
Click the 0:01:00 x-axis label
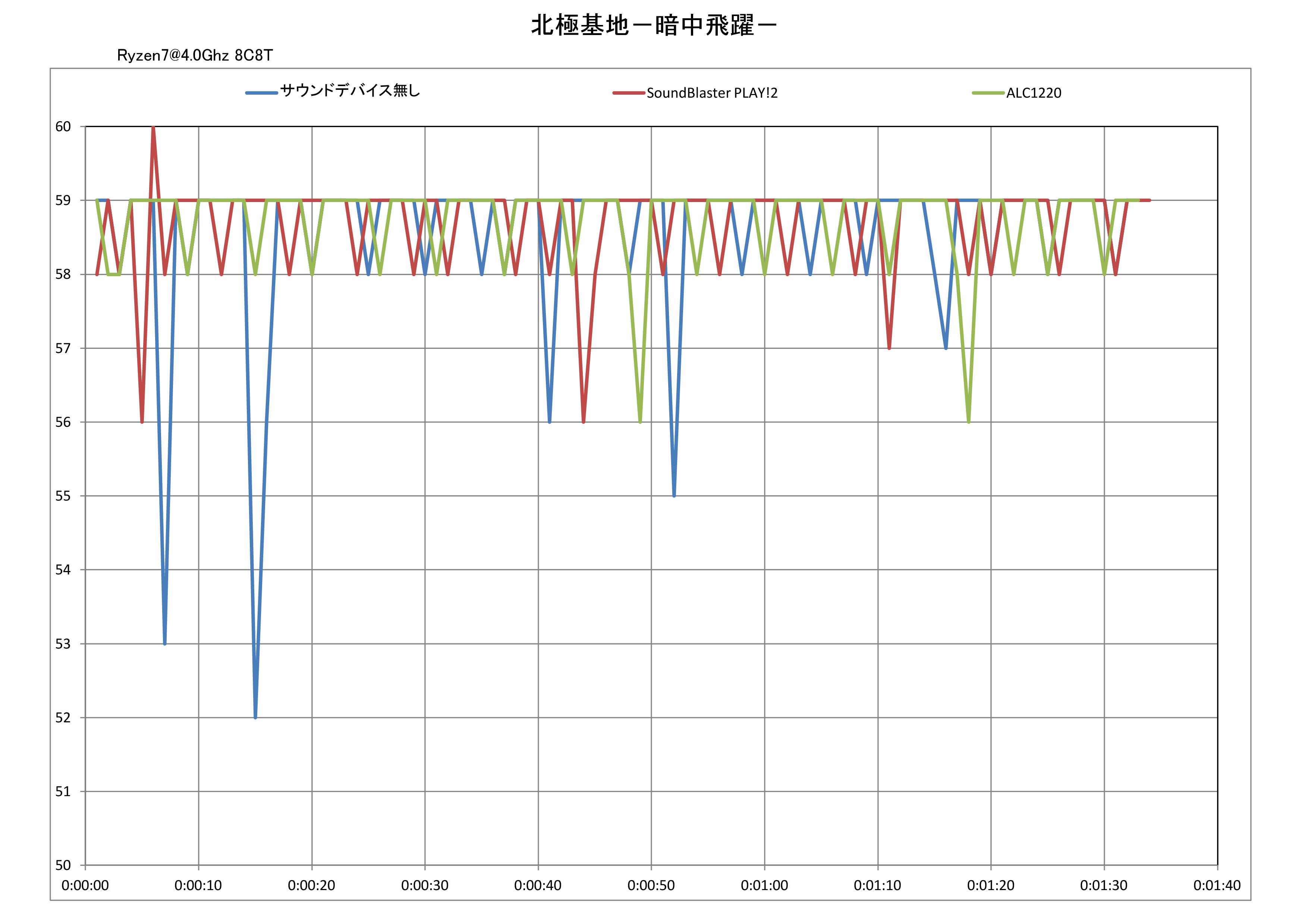pos(764,886)
